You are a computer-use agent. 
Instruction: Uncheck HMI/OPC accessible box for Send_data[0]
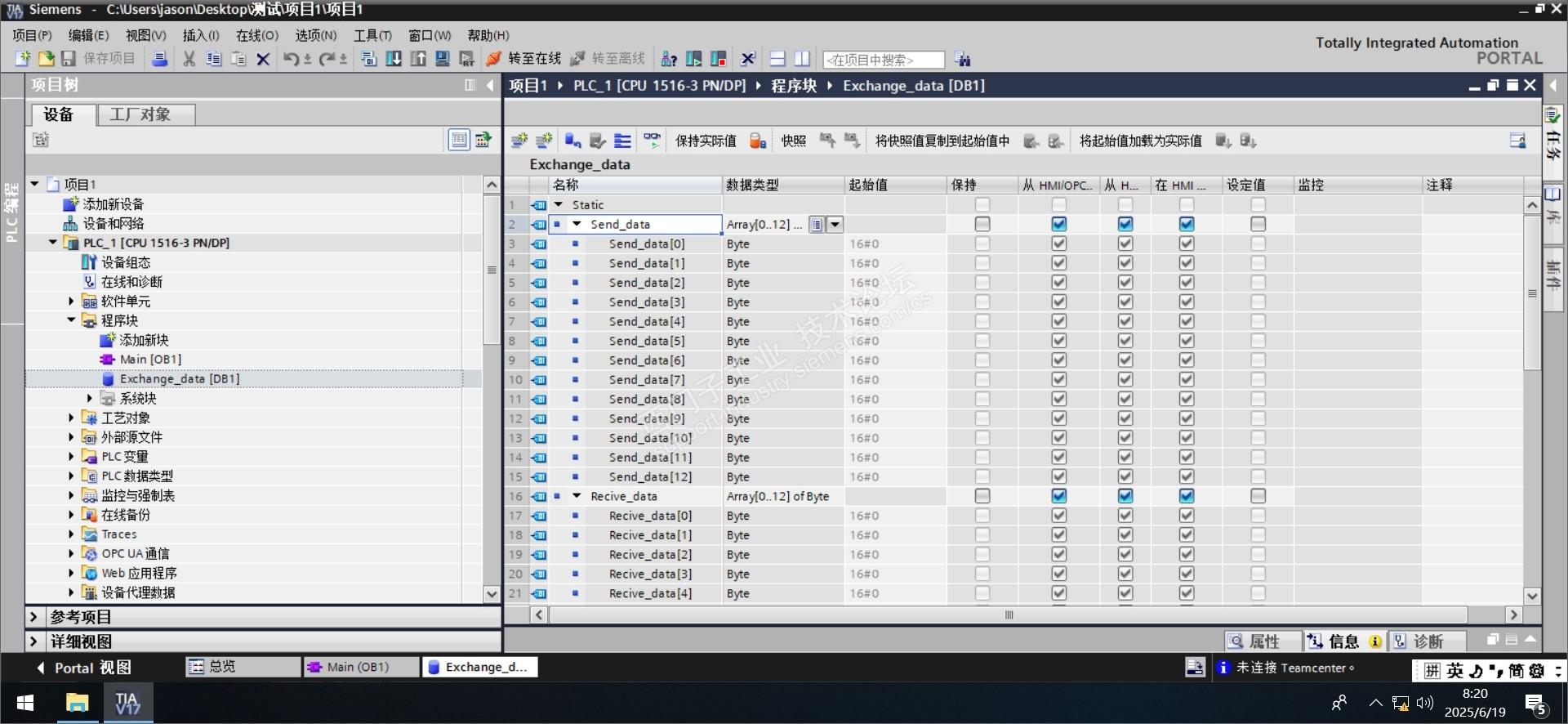click(x=1059, y=244)
